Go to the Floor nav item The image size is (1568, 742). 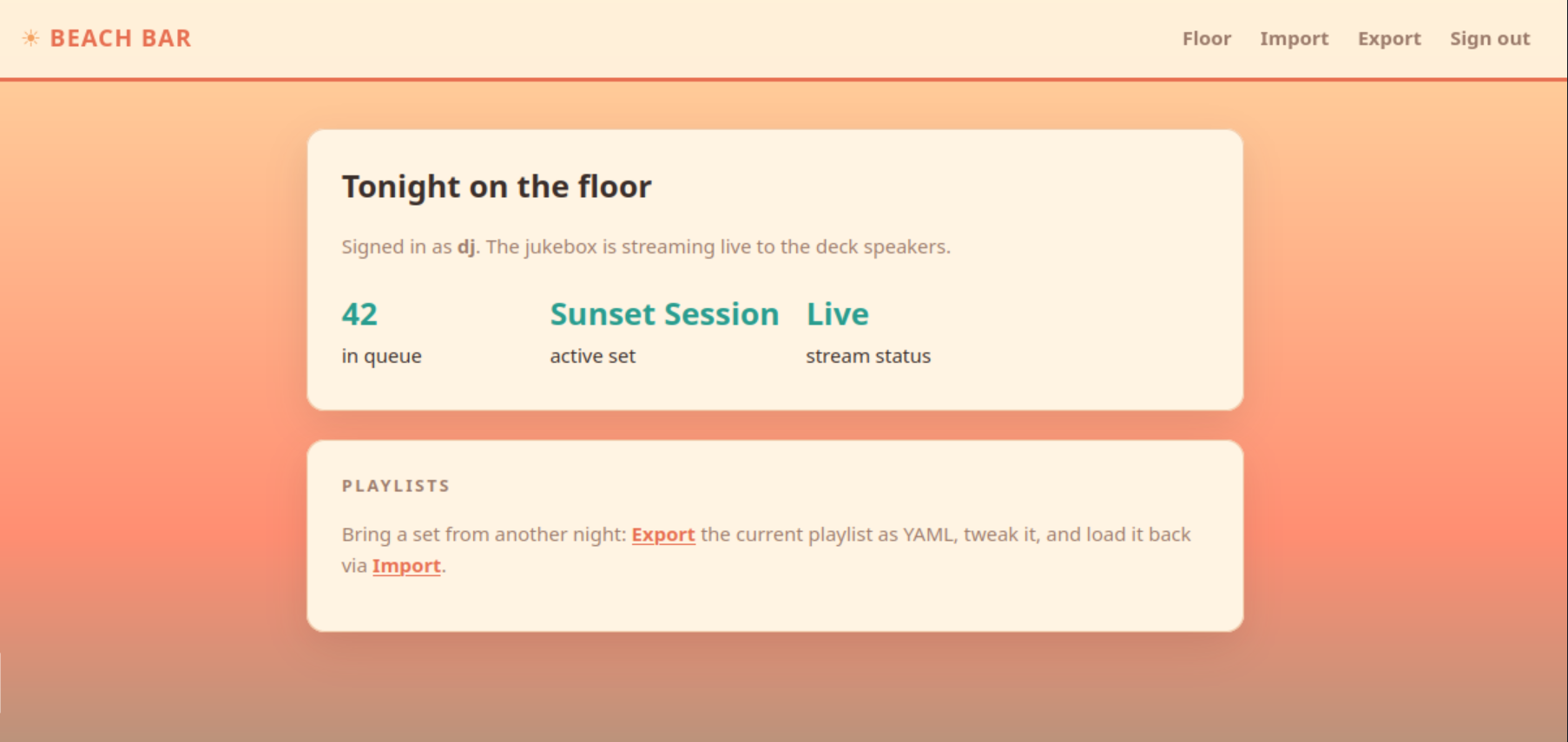click(x=1207, y=39)
